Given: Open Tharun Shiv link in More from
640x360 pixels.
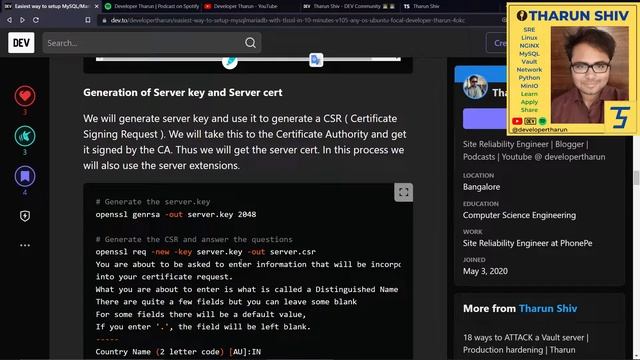Looking at the screenshot, I should tap(548, 309).
